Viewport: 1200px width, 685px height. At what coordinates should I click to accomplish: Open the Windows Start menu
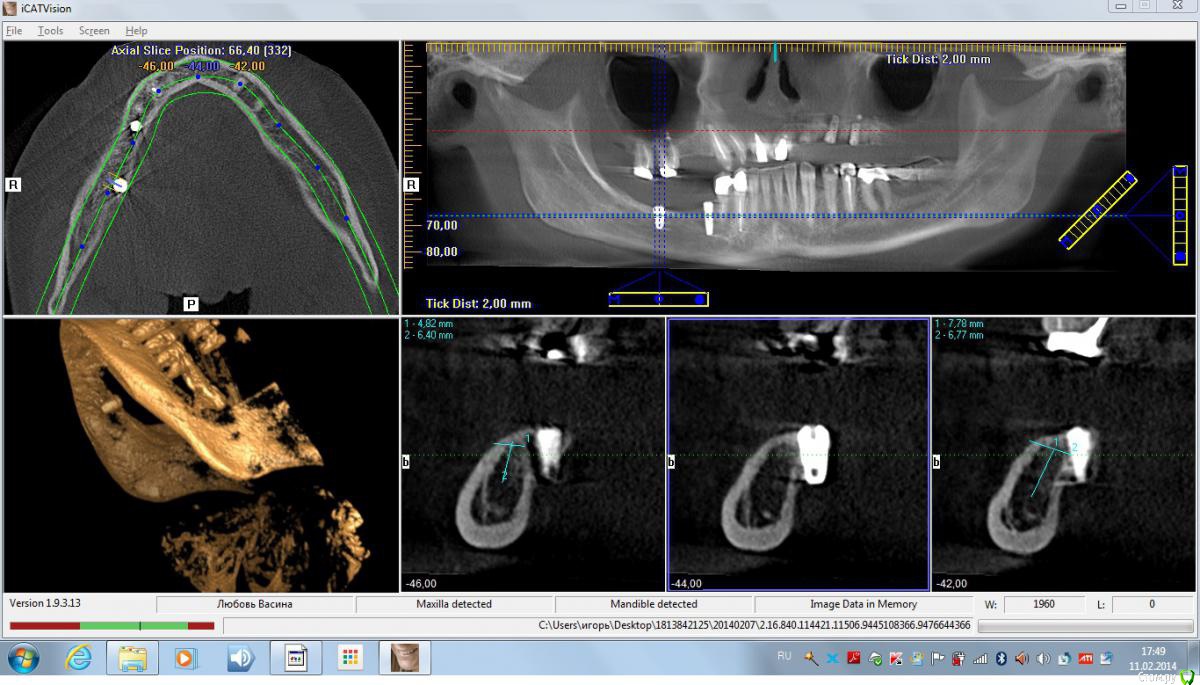point(23,658)
